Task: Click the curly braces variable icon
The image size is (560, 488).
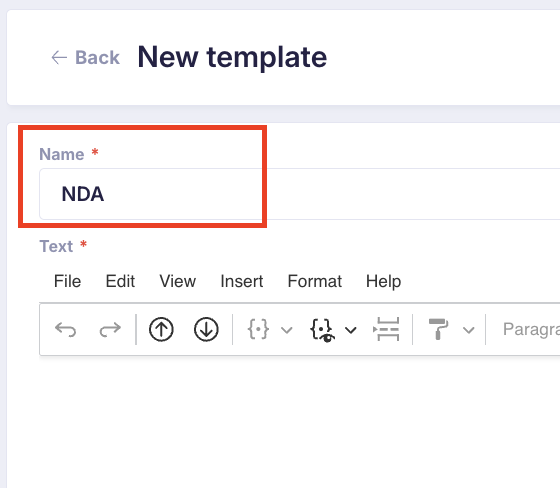Action: point(258,329)
